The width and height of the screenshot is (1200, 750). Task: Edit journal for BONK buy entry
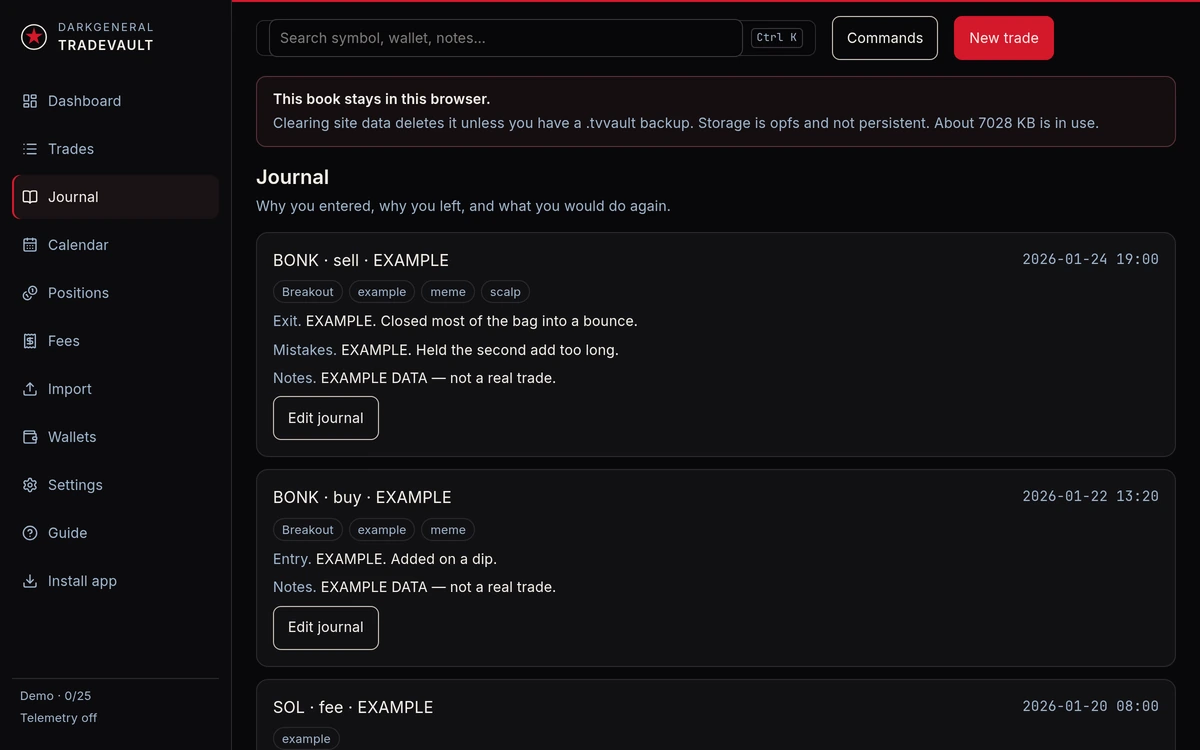click(326, 628)
